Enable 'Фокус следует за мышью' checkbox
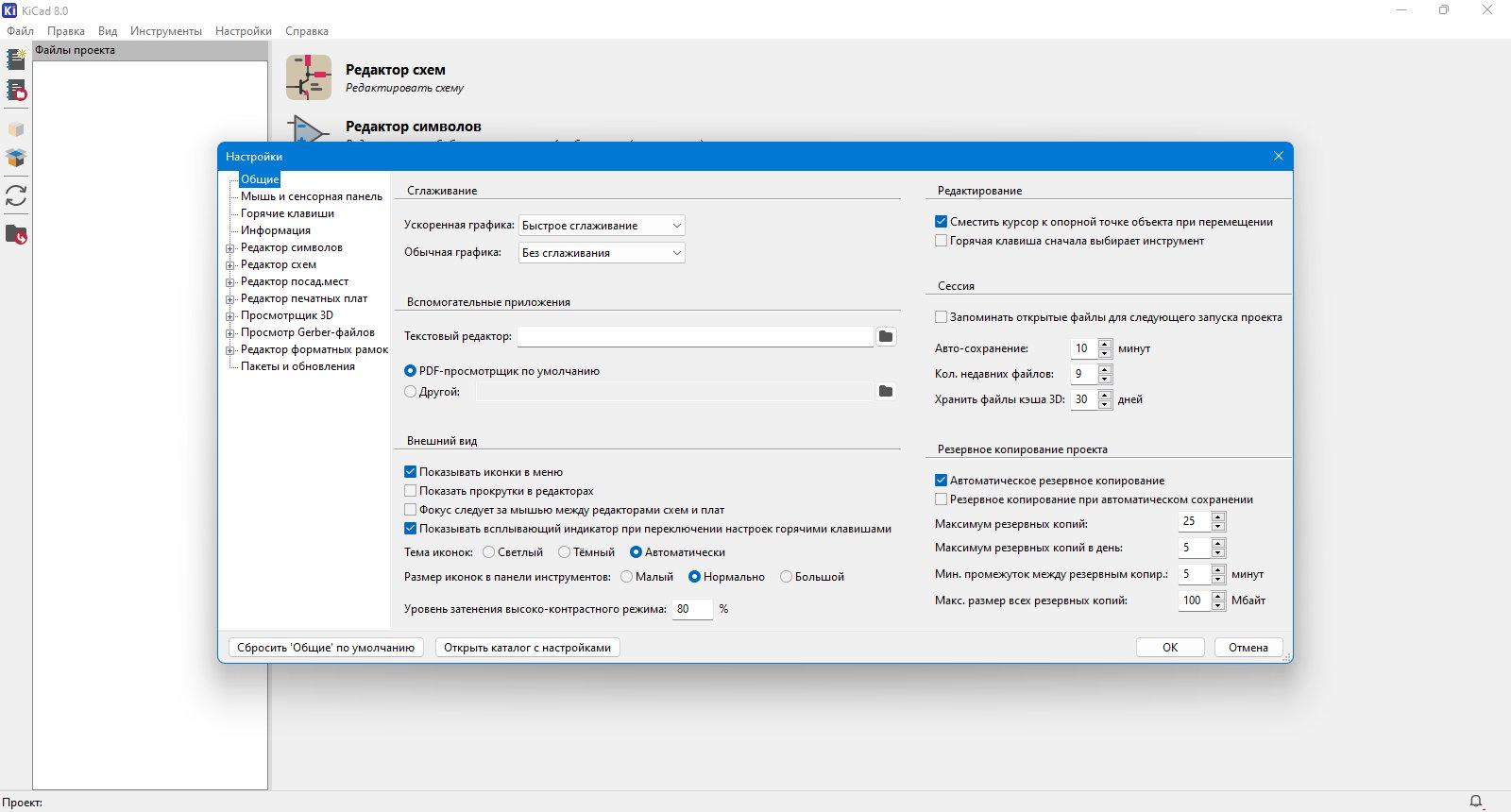The height and width of the screenshot is (812, 1511). pyautogui.click(x=410, y=510)
